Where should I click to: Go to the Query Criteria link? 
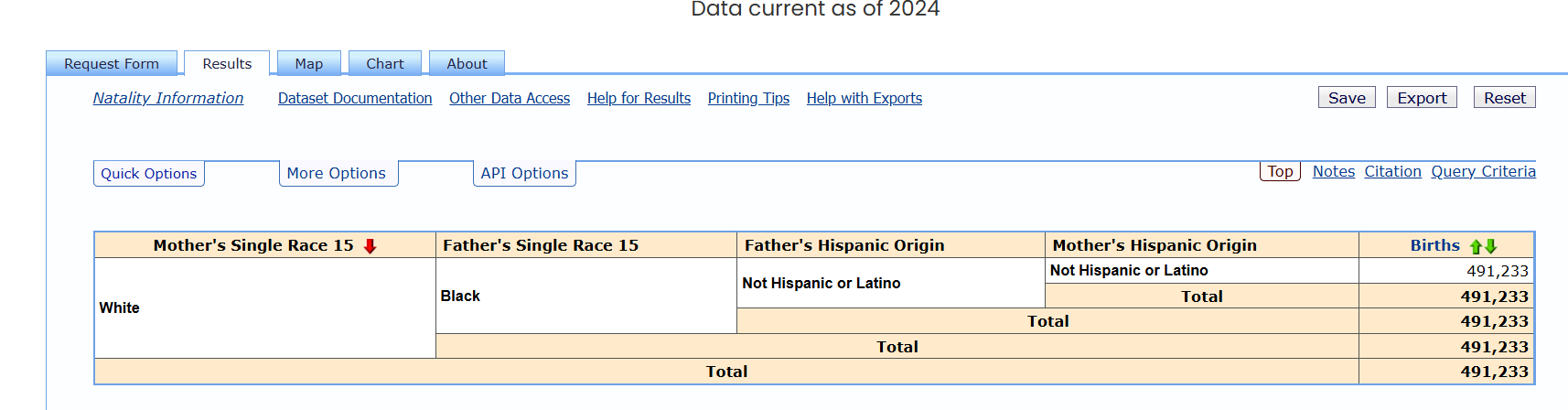[1483, 172]
